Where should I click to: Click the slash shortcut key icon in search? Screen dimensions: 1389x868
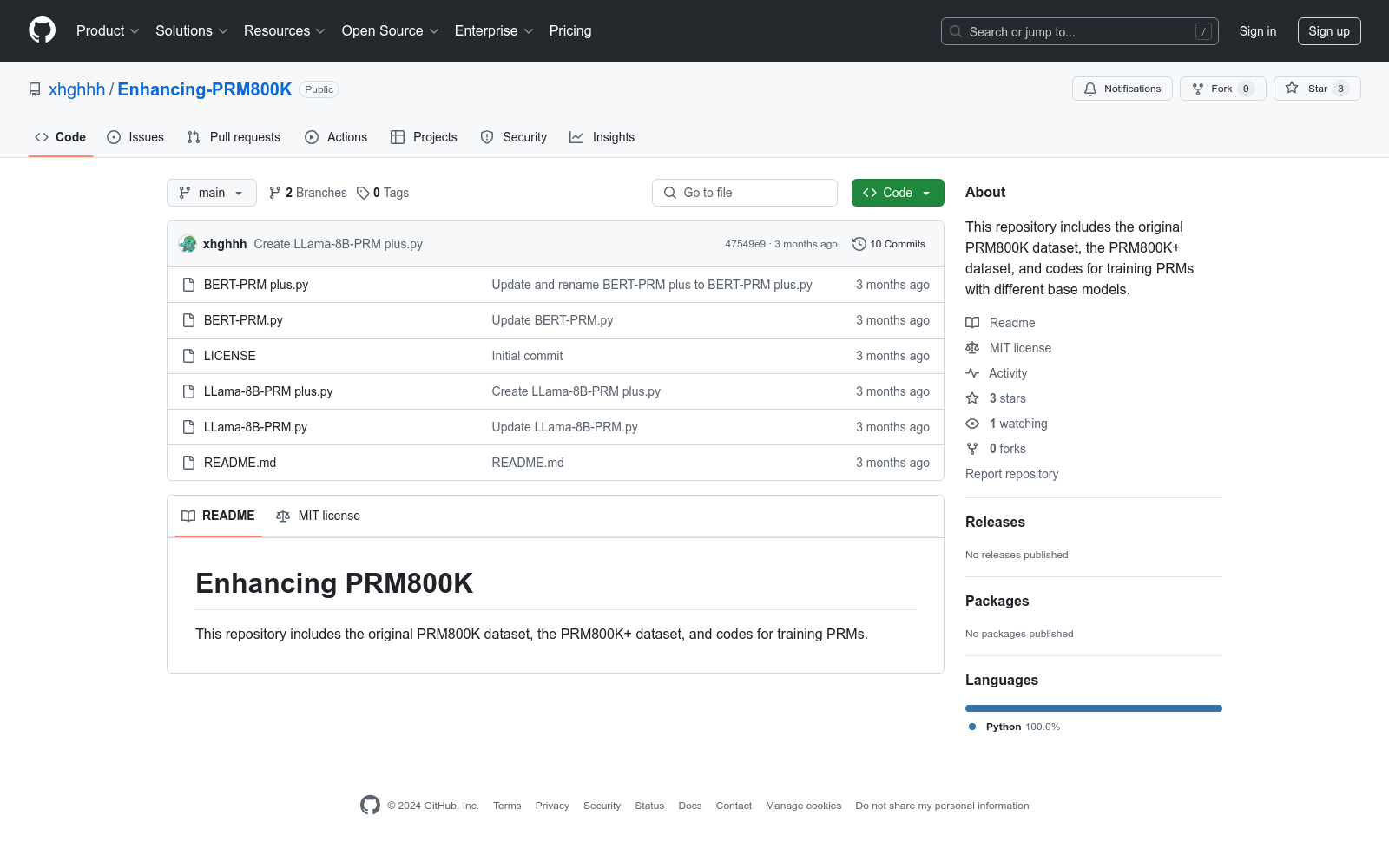(1203, 31)
